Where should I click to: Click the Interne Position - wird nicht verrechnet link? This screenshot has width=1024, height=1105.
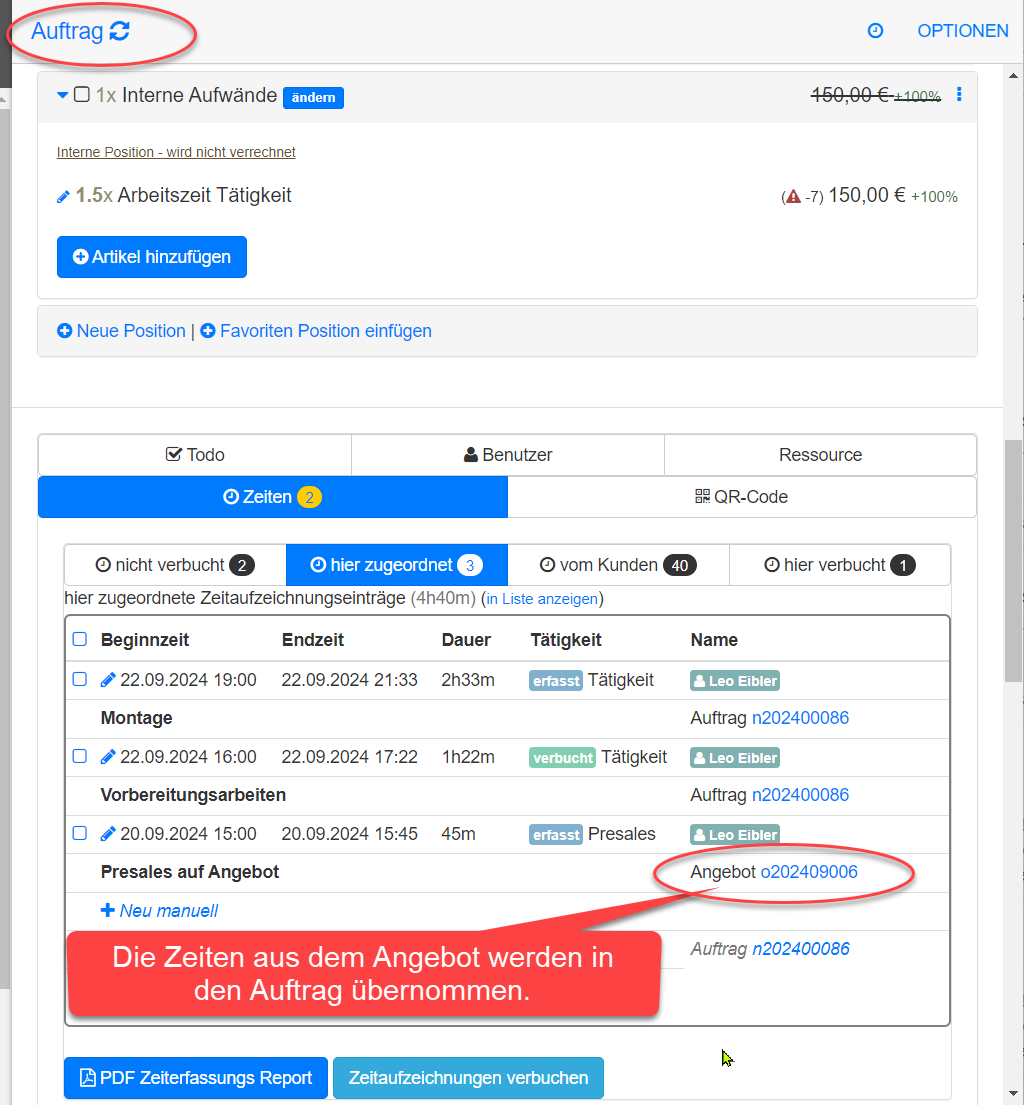[176, 152]
